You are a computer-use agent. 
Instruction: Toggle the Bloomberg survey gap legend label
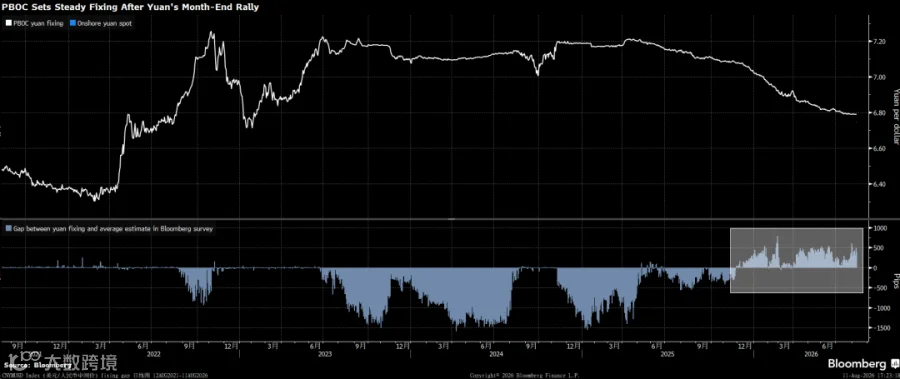click(112, 228)
